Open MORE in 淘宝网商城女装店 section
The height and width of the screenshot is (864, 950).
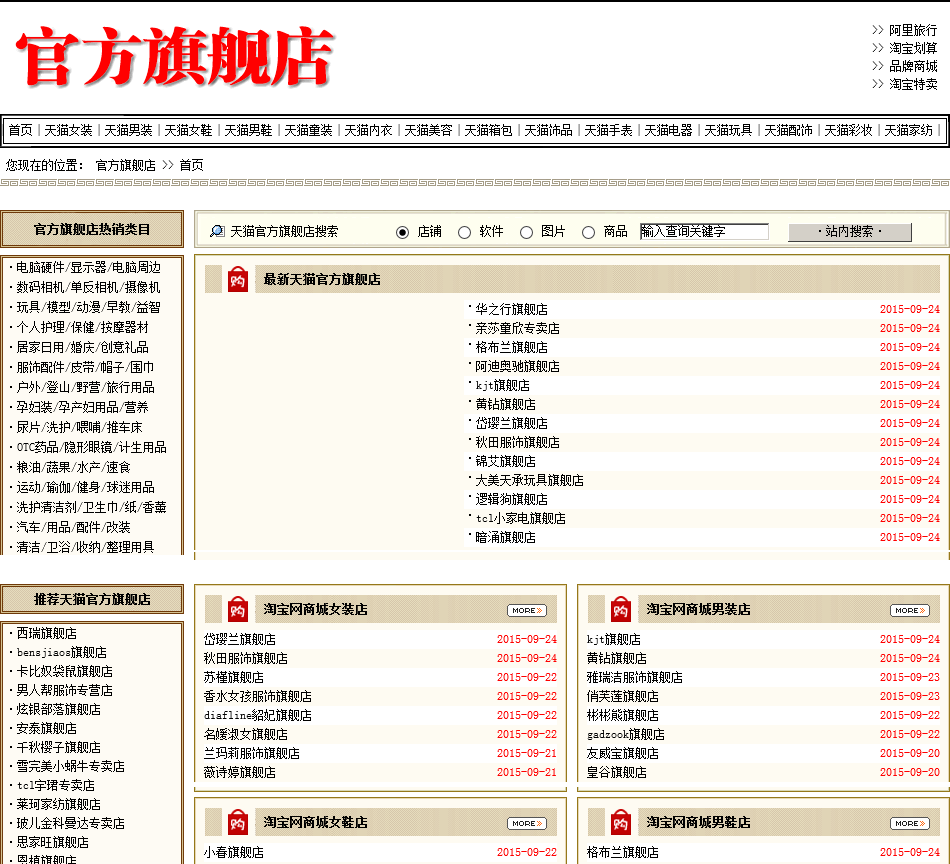[527, 611]
